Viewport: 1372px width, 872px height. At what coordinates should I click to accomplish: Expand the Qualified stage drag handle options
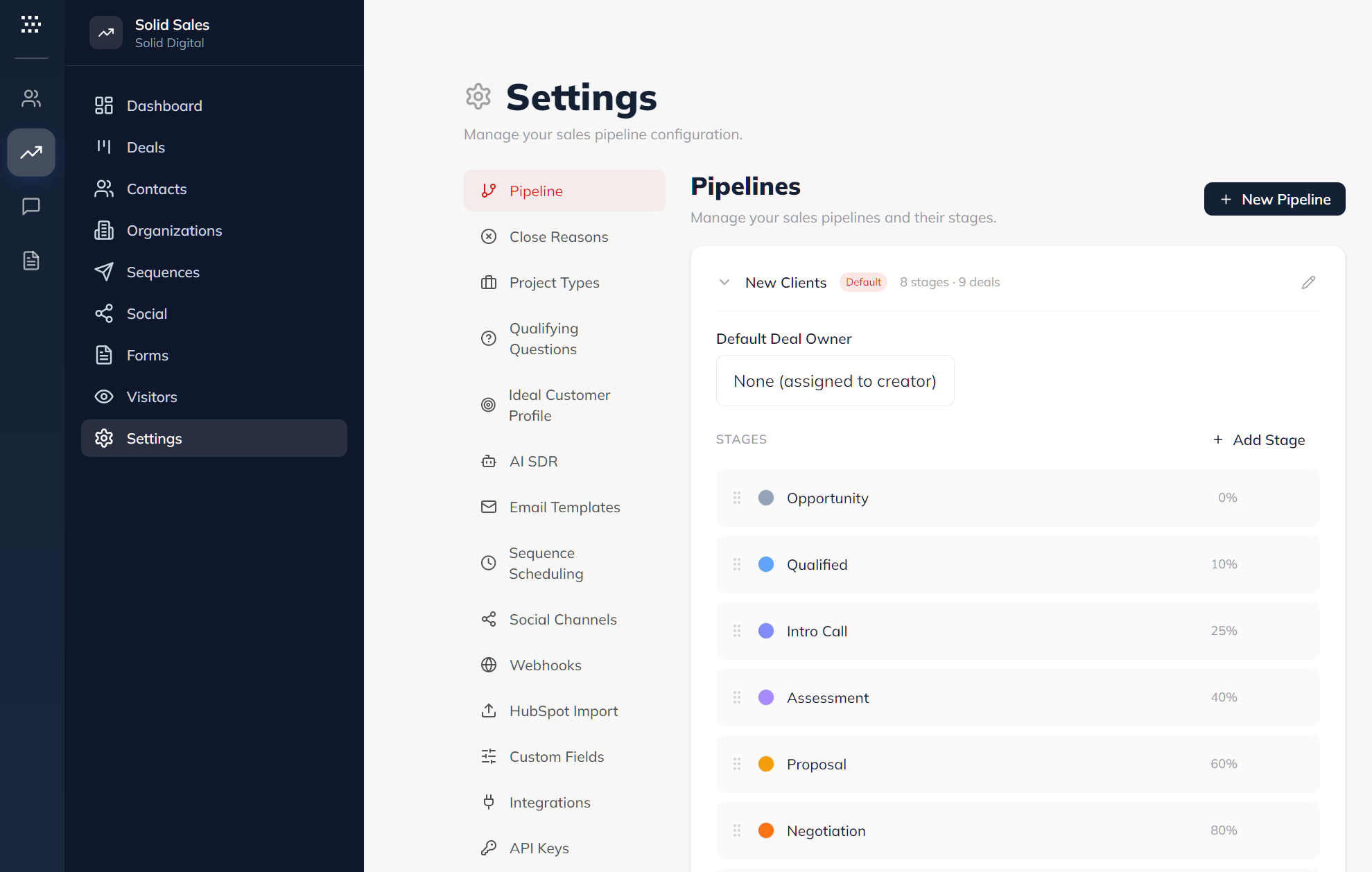pyautogui.click(x=737, y=564)
